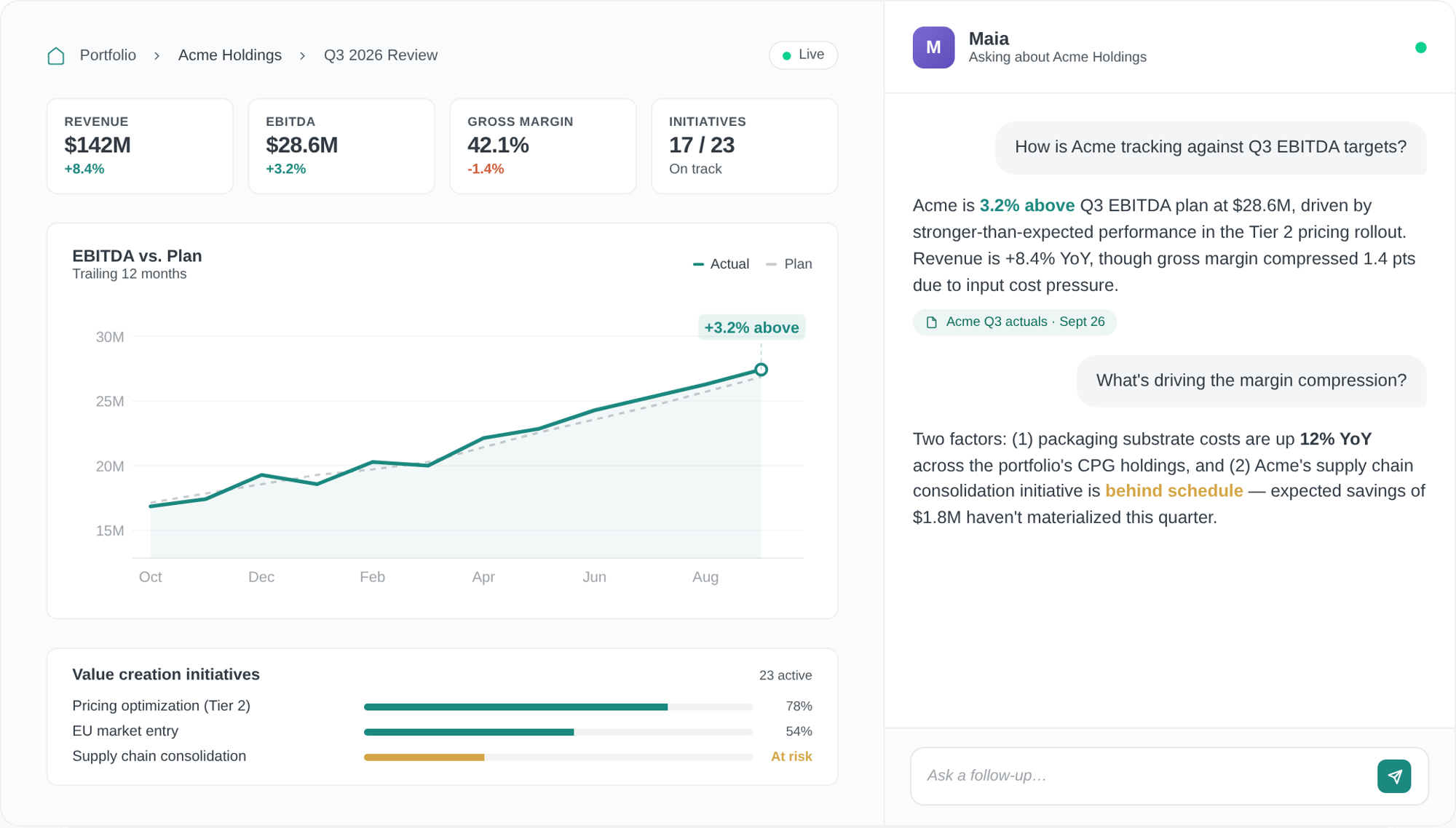
Task: Open the Initiatives 17 / 23 card
Action: 745,146
